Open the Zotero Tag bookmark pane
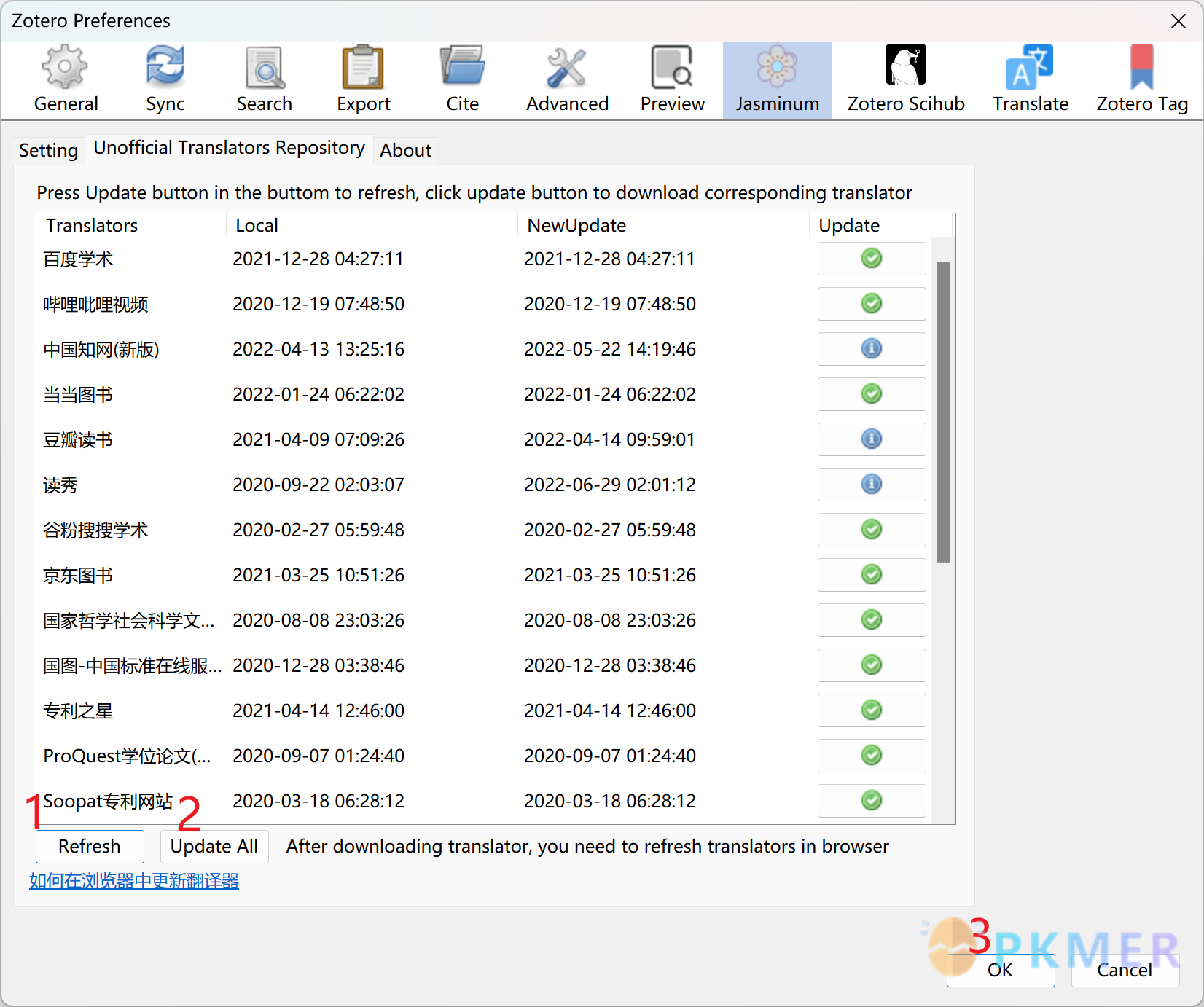The image size is (1204, 1007). pyautogui.click(x=1142, y=80)
